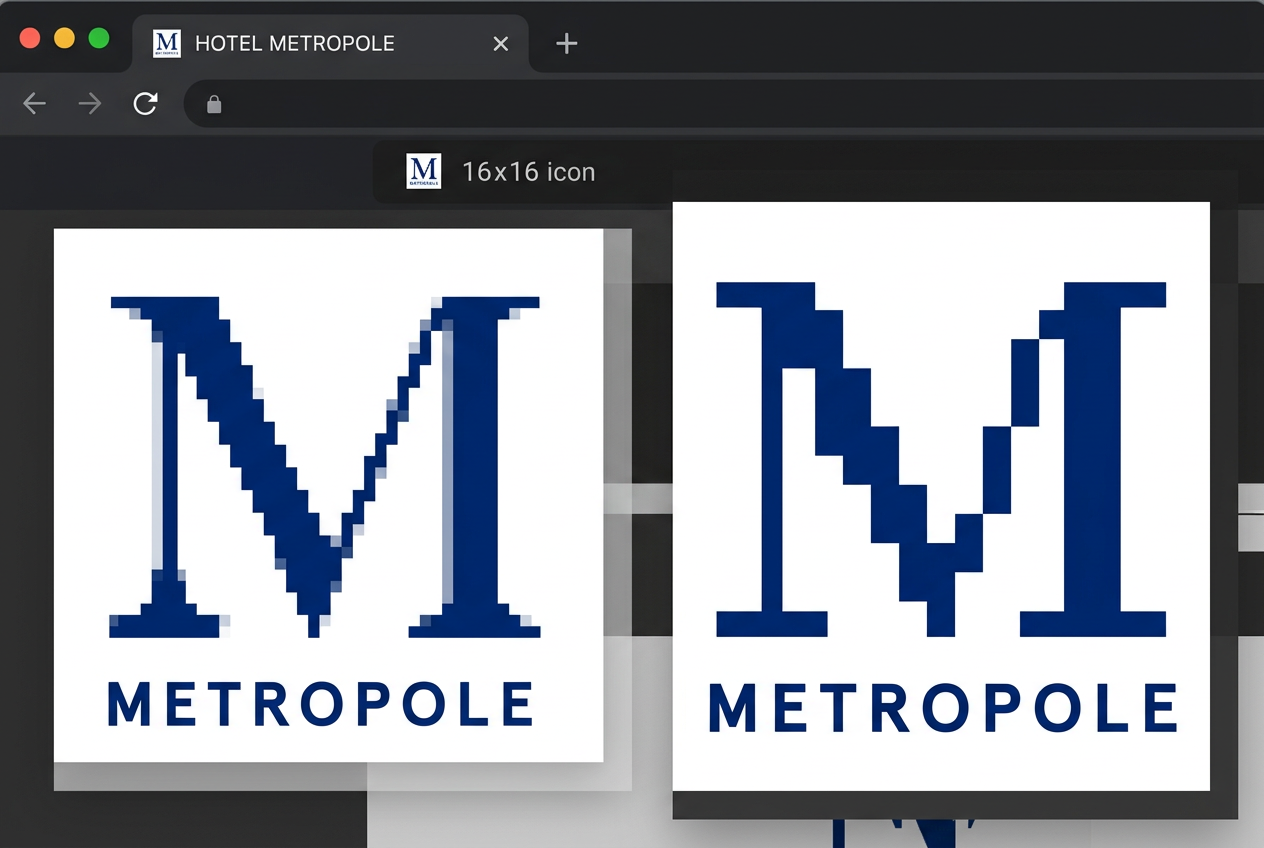Open a new tab with plus button
Screen dimensions: 1264x848
567,43
